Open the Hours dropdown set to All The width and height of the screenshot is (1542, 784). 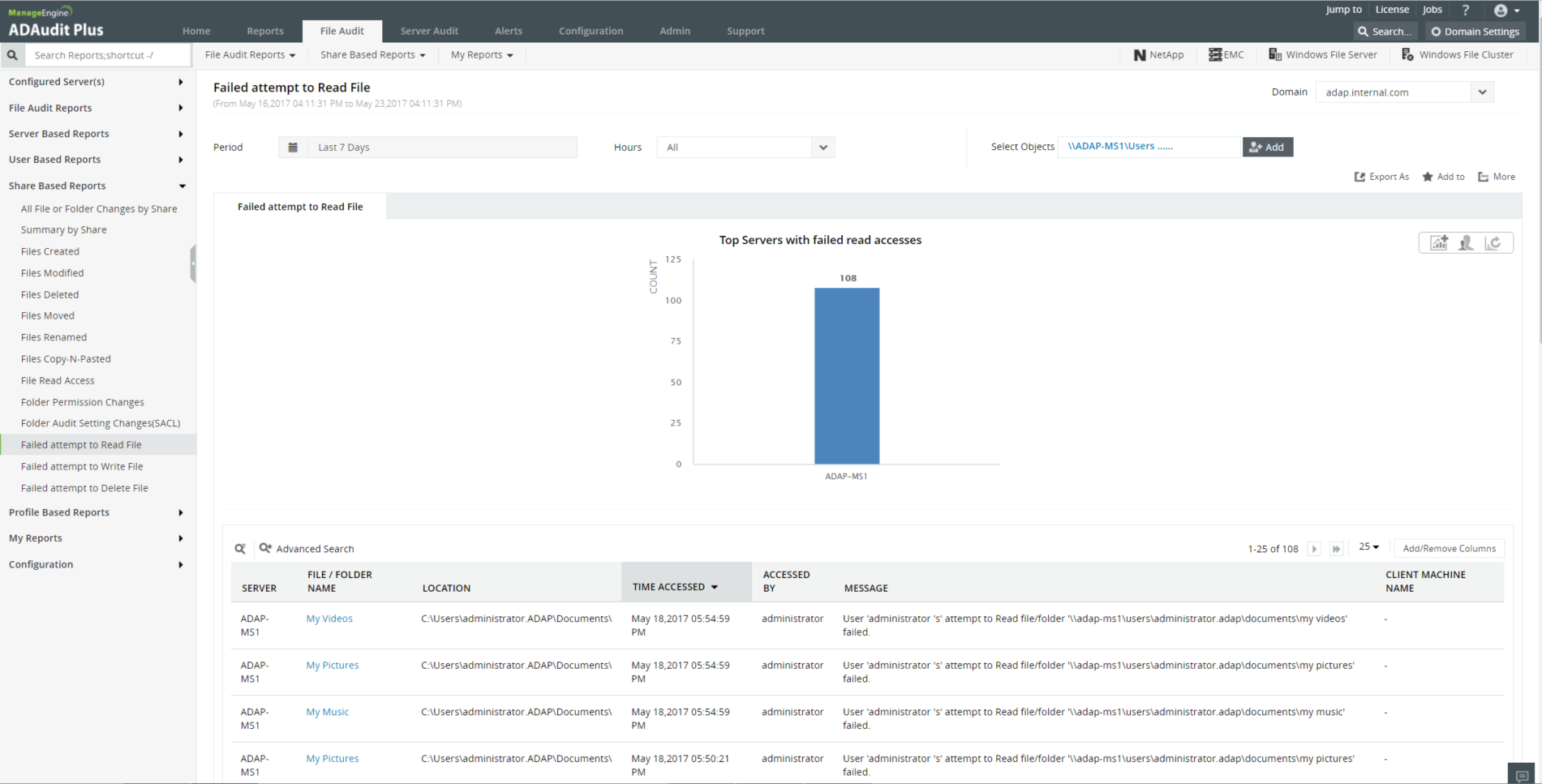click(745, 148)
